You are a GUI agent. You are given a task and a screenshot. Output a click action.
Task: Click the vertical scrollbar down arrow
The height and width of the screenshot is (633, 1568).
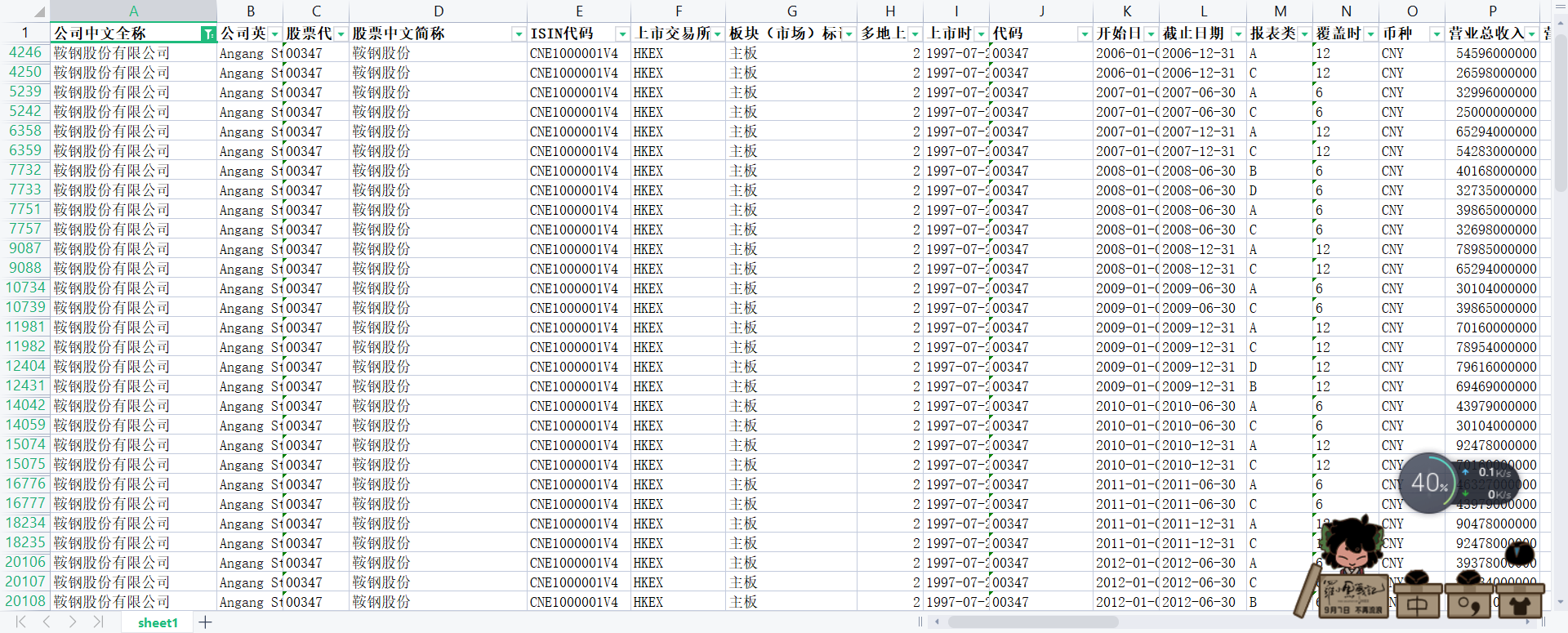(x=1561, y=603)
